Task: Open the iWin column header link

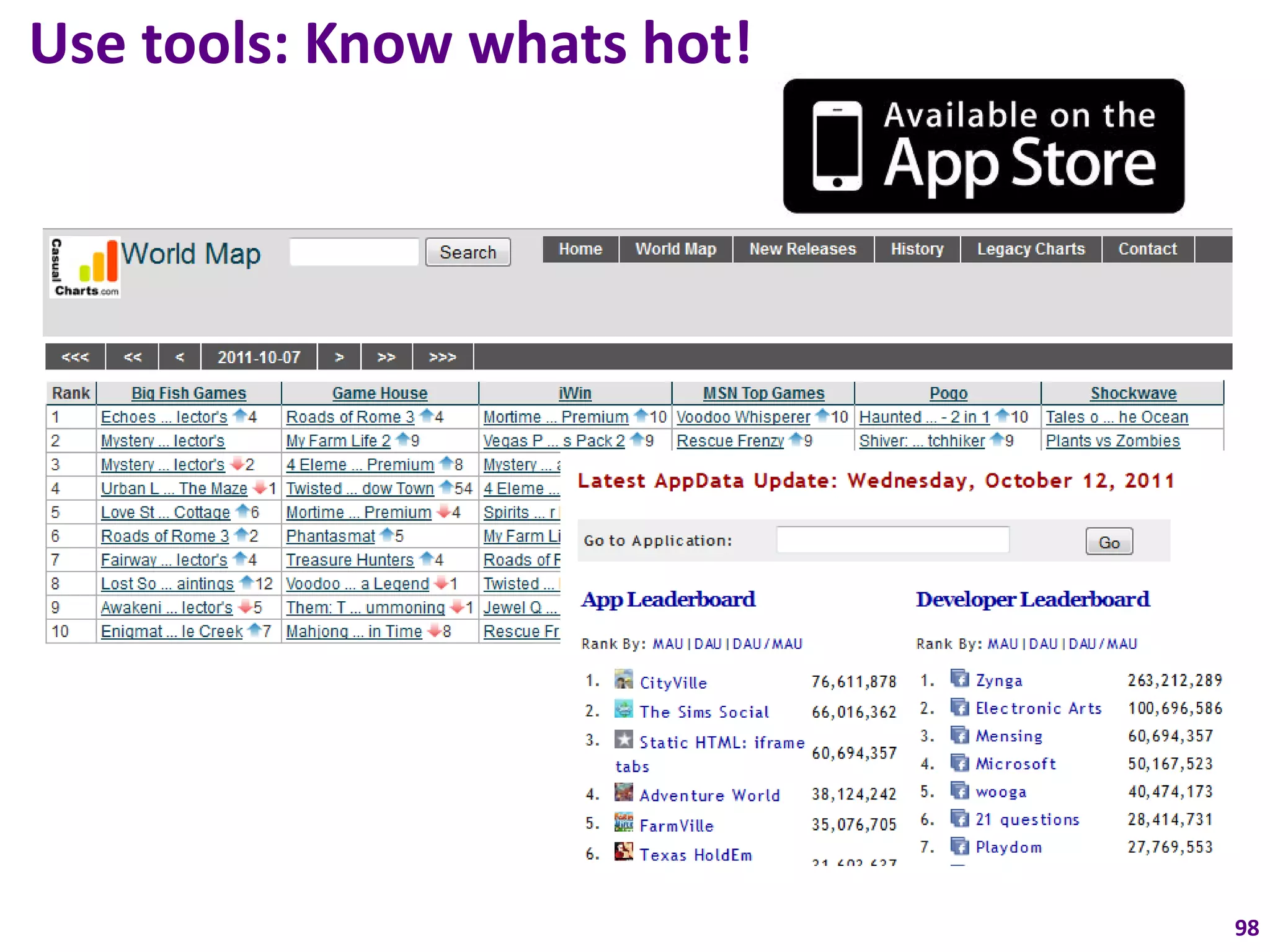Action: (x=575, y=393)
